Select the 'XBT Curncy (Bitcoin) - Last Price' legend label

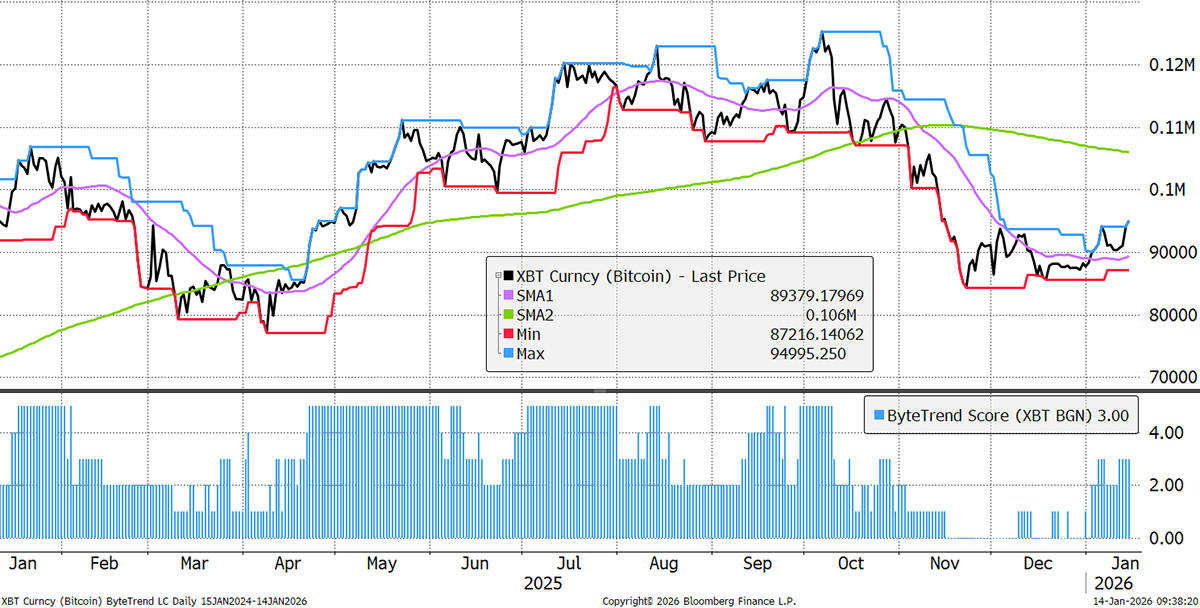click(x=641, y=277)
